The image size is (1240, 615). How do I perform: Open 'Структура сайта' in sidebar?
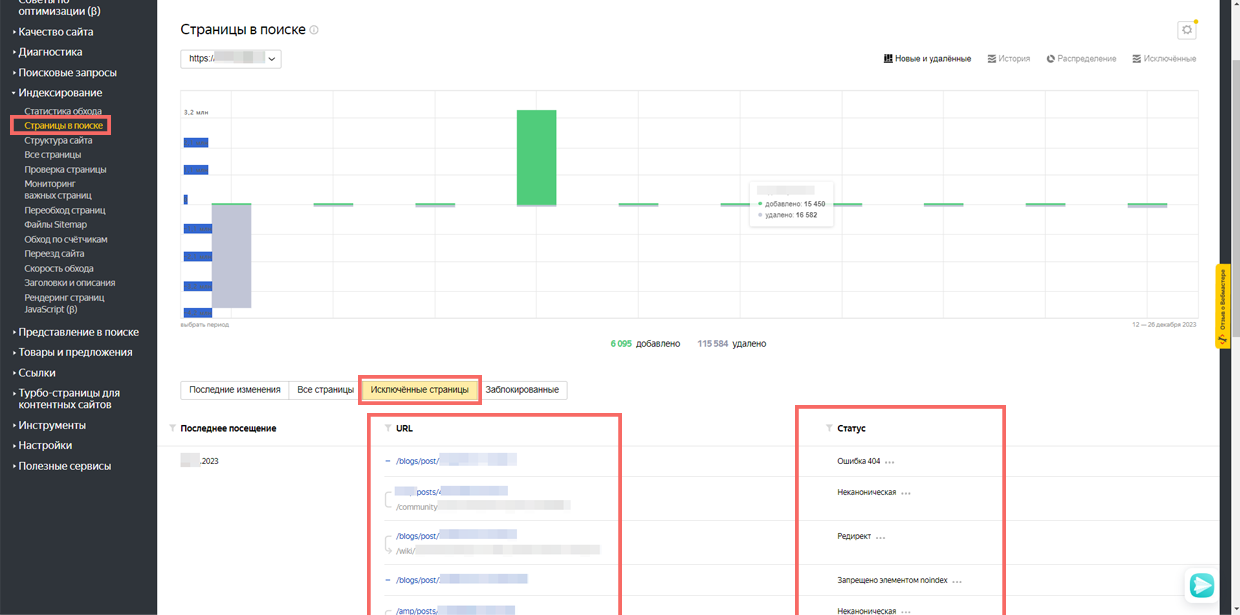tap(58, 141)
